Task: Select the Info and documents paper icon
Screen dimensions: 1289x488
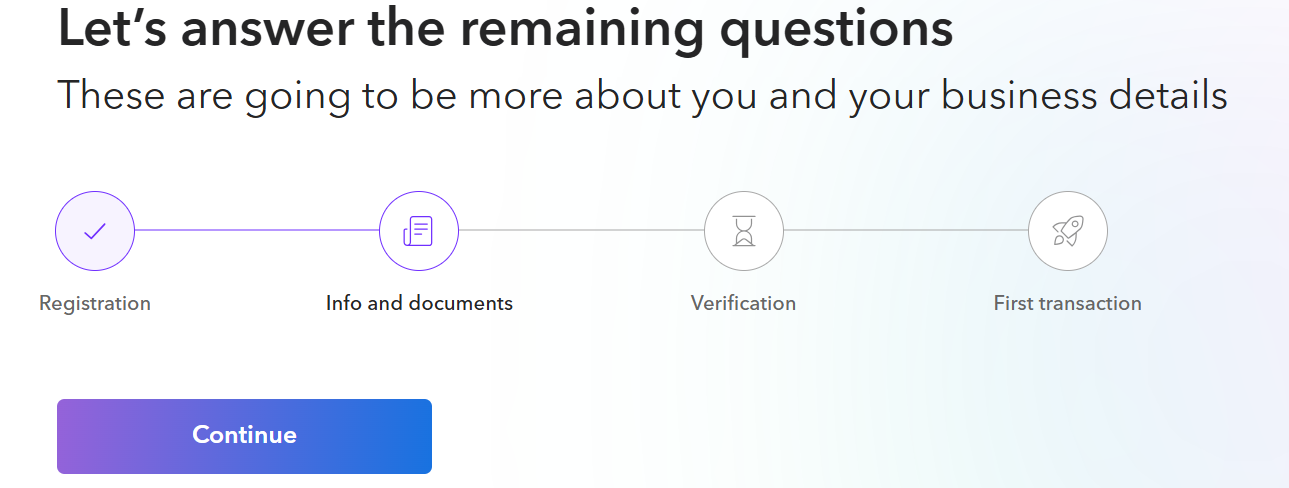Action: [x=418, y=231]
